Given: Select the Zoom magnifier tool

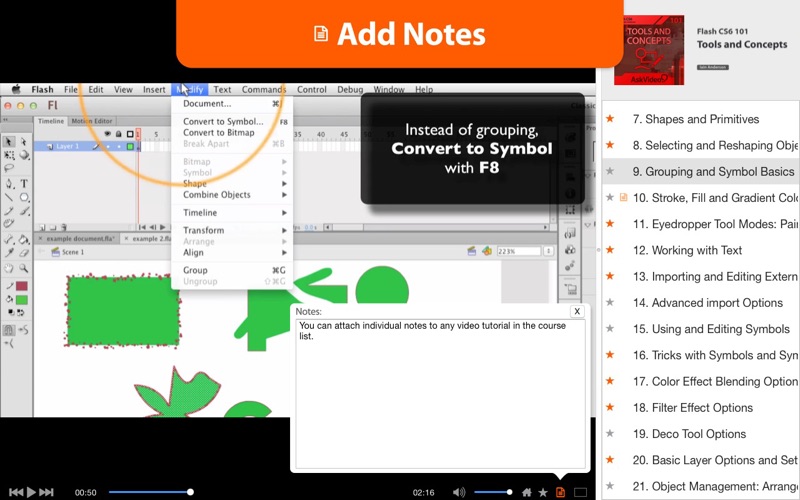Looking at the screenshot, I should 23,268.
